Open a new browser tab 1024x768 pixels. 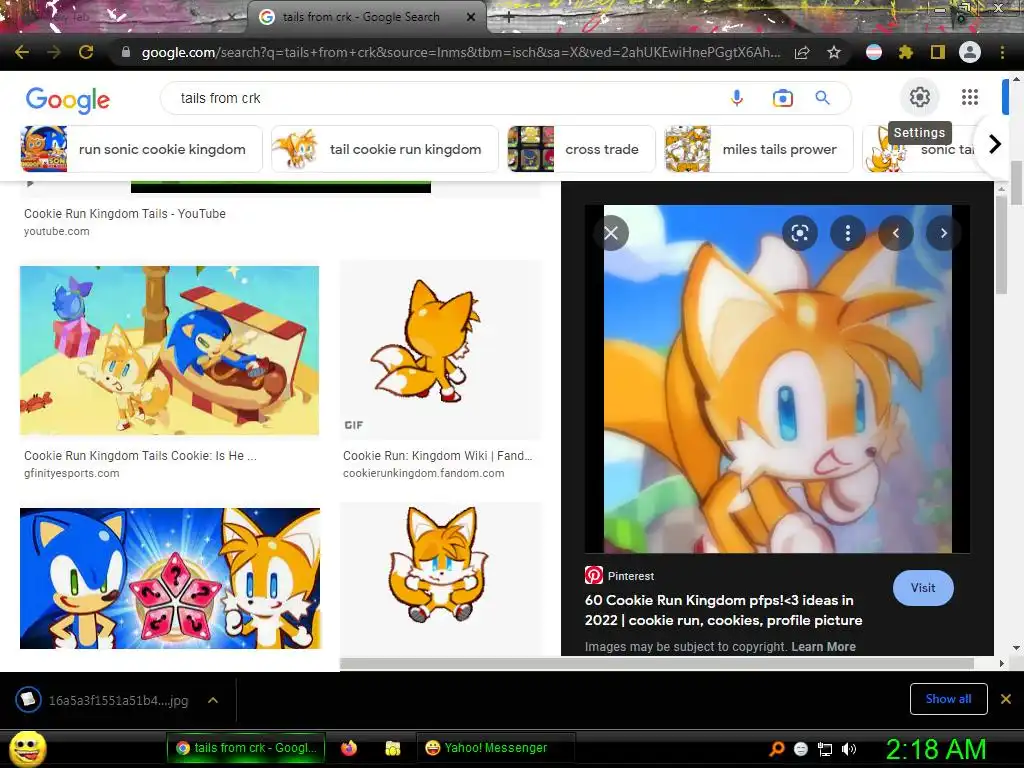(509, 17)
